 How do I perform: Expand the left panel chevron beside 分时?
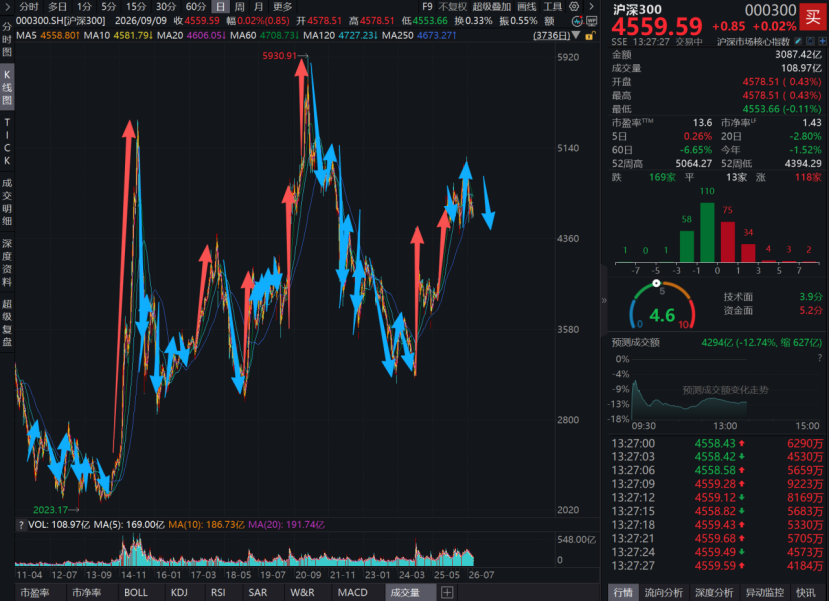click(7, 6)
